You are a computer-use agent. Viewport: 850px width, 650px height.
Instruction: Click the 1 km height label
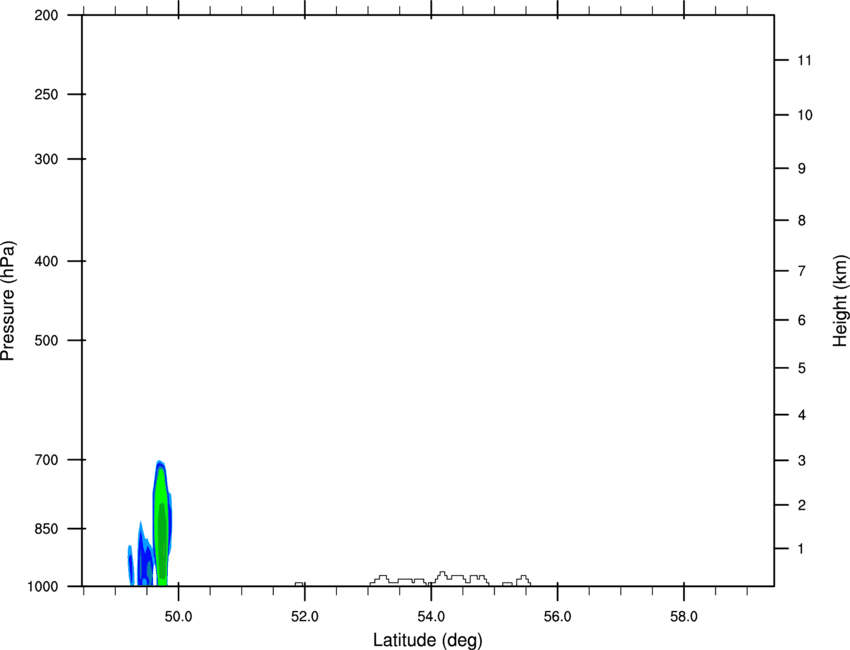tap(801, 549)
